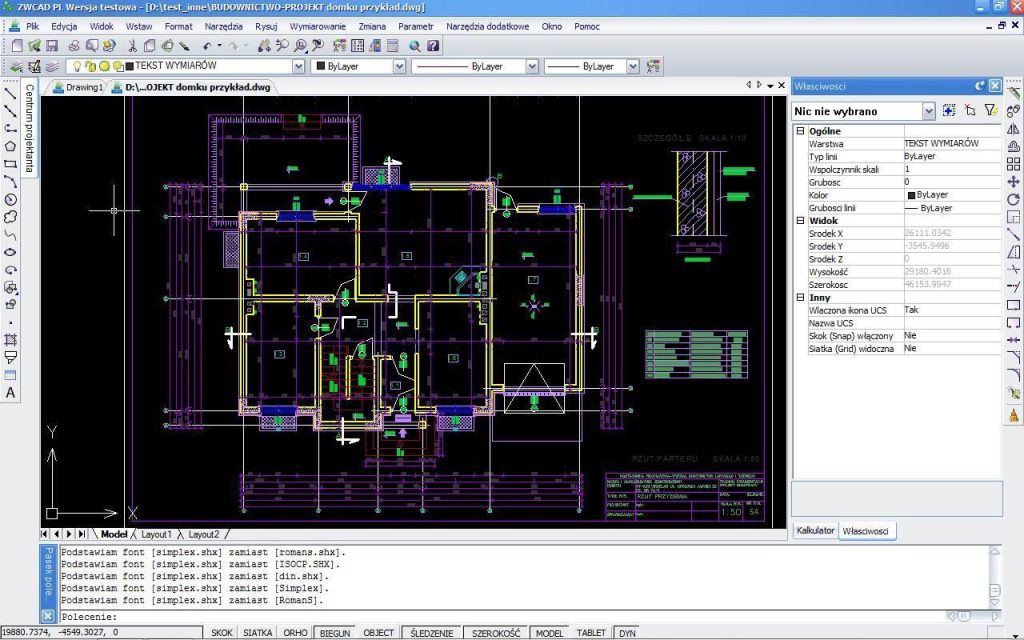Click the Print icon in toolbar
The height and width of the screenshot is (640, 1024).
tap(74, 46)
